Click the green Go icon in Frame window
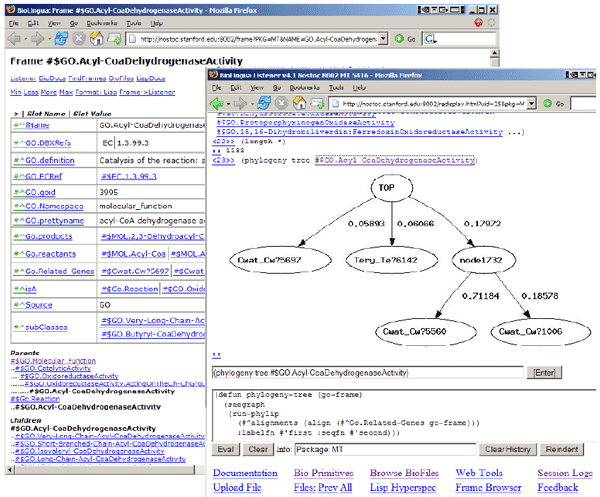Image resolution: width=600 pixels, height=497 pixels. click(x=399, y=39)
